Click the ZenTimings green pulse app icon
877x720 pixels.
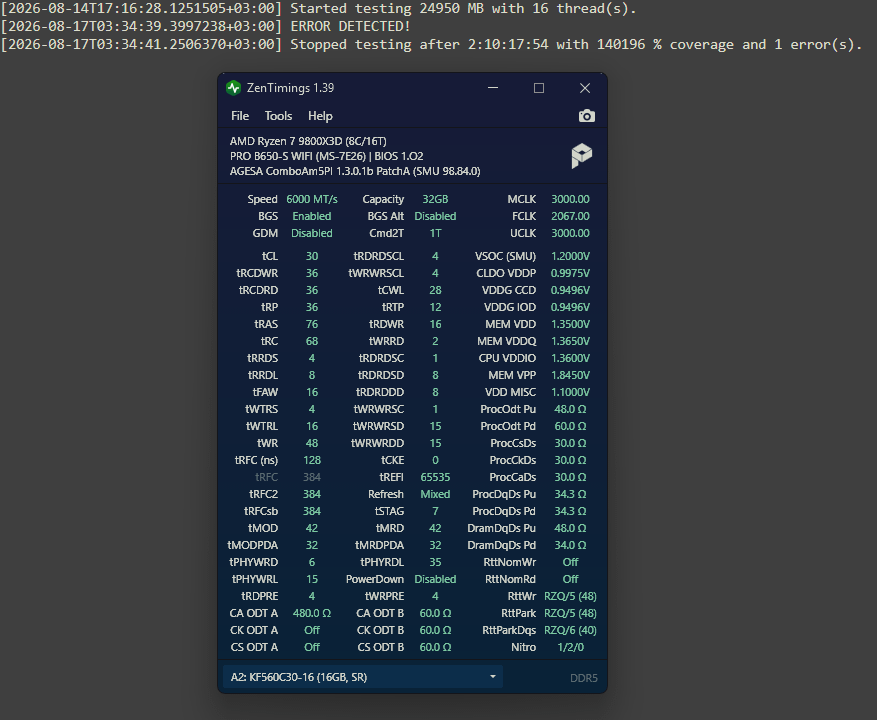click(233, 88)
